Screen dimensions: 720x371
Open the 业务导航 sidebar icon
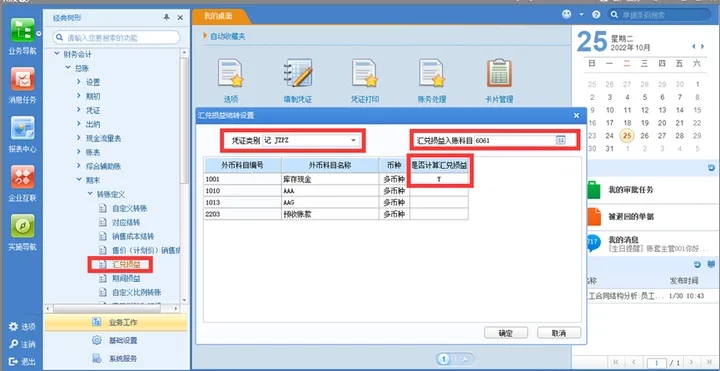[22, 31]
